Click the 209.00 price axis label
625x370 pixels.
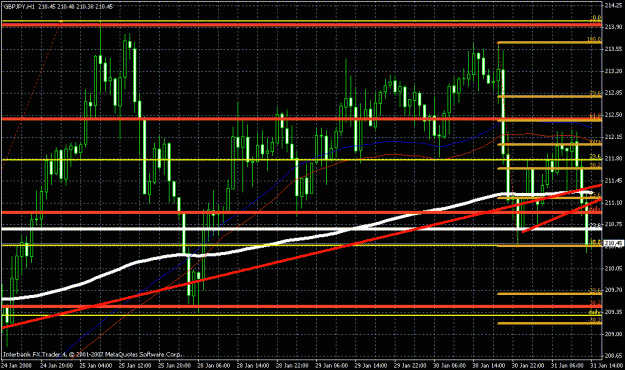pos(613,334)
